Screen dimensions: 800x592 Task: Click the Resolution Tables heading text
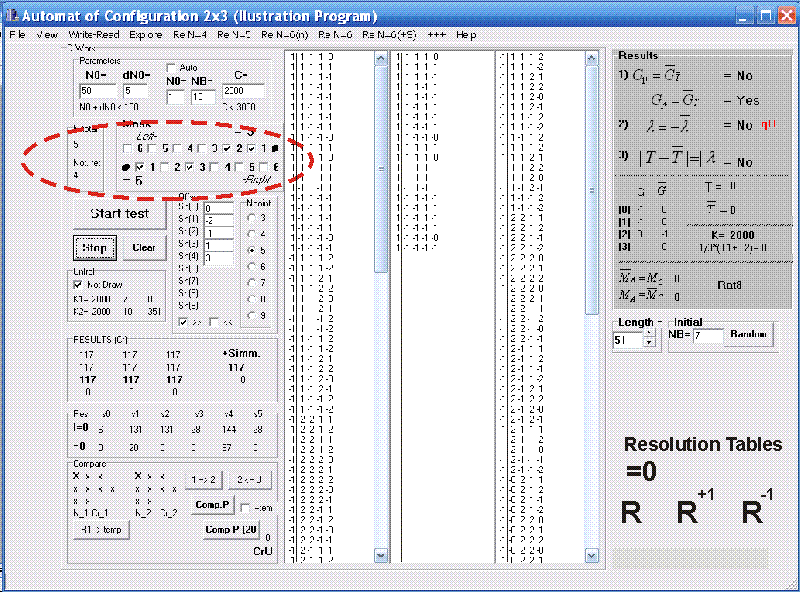[703, 445]
